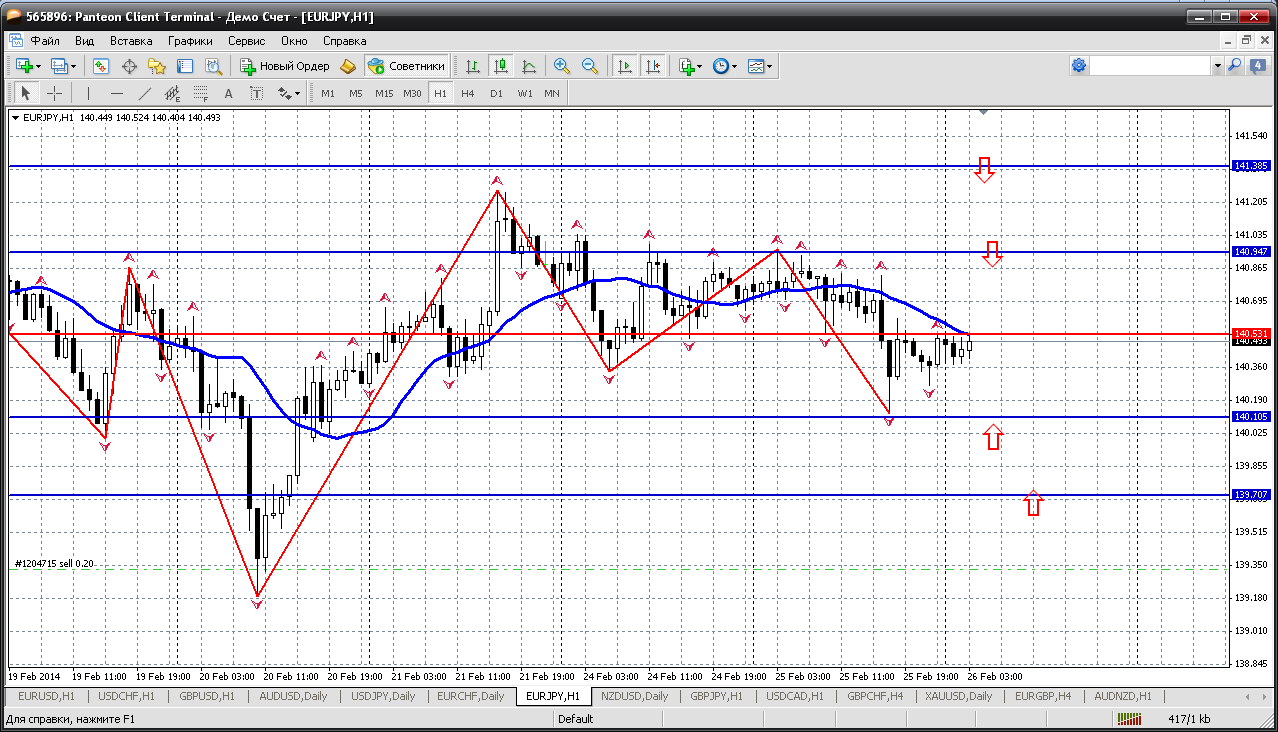Click the connection status bars icon
The image size is (1278, 732).
click(x=1130, y=718)
